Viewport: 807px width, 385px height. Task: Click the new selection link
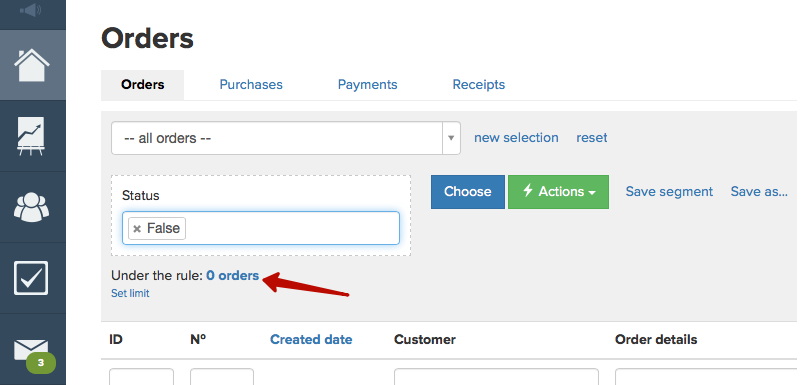[x=516, y=137]
